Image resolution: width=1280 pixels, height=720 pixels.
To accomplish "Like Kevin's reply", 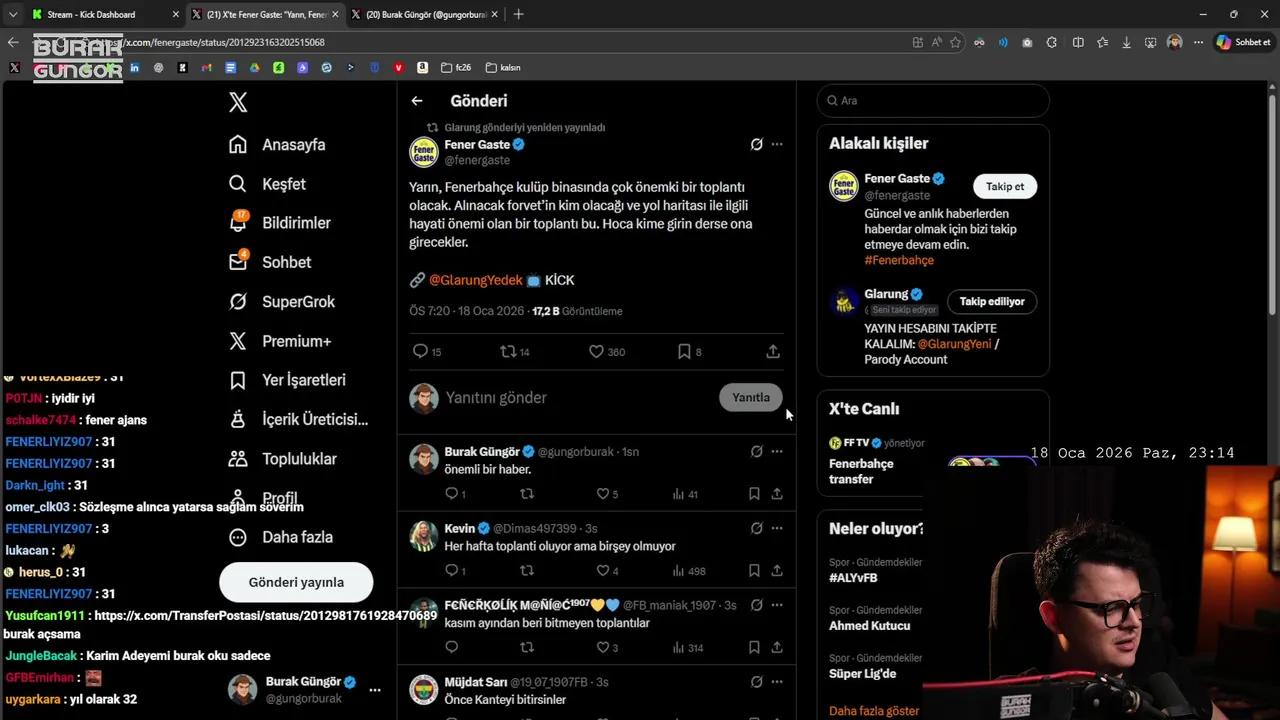I will click(x=603, y=571).
